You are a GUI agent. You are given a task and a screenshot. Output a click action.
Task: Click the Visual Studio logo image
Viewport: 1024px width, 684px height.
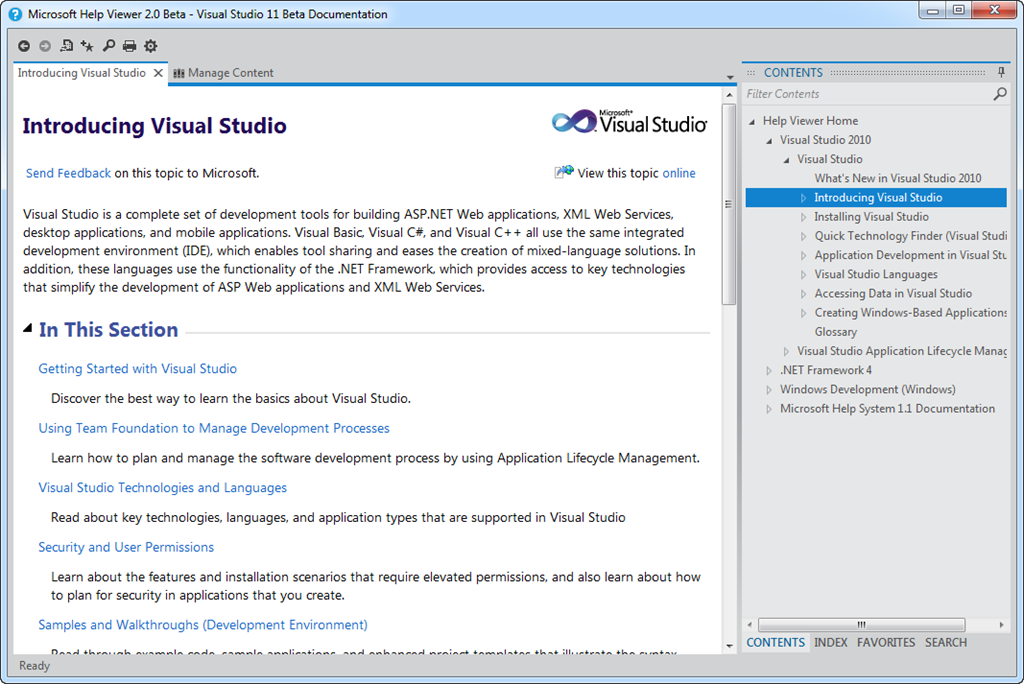point(629,122)
